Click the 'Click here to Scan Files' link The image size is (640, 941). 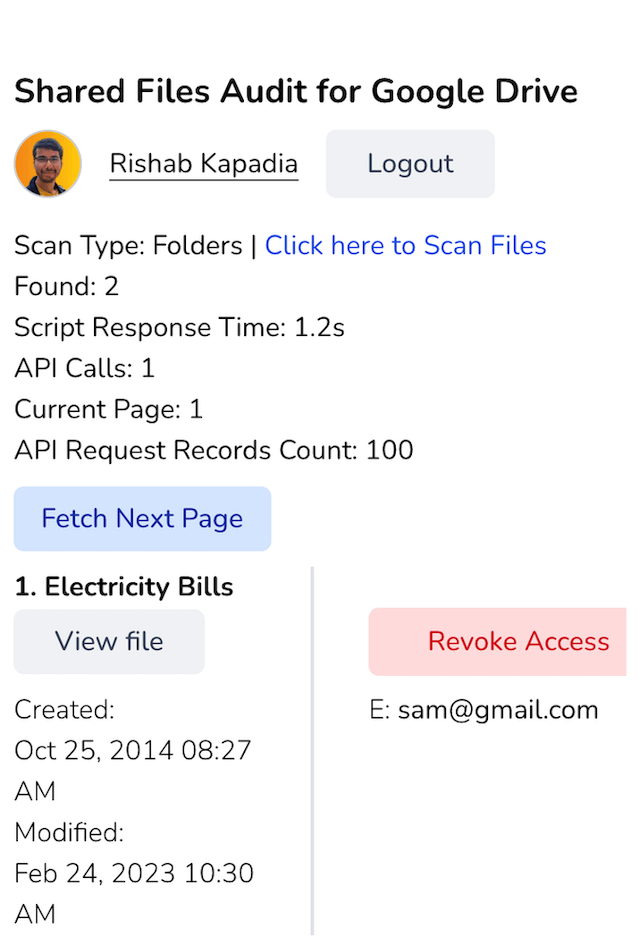(405, 246)
